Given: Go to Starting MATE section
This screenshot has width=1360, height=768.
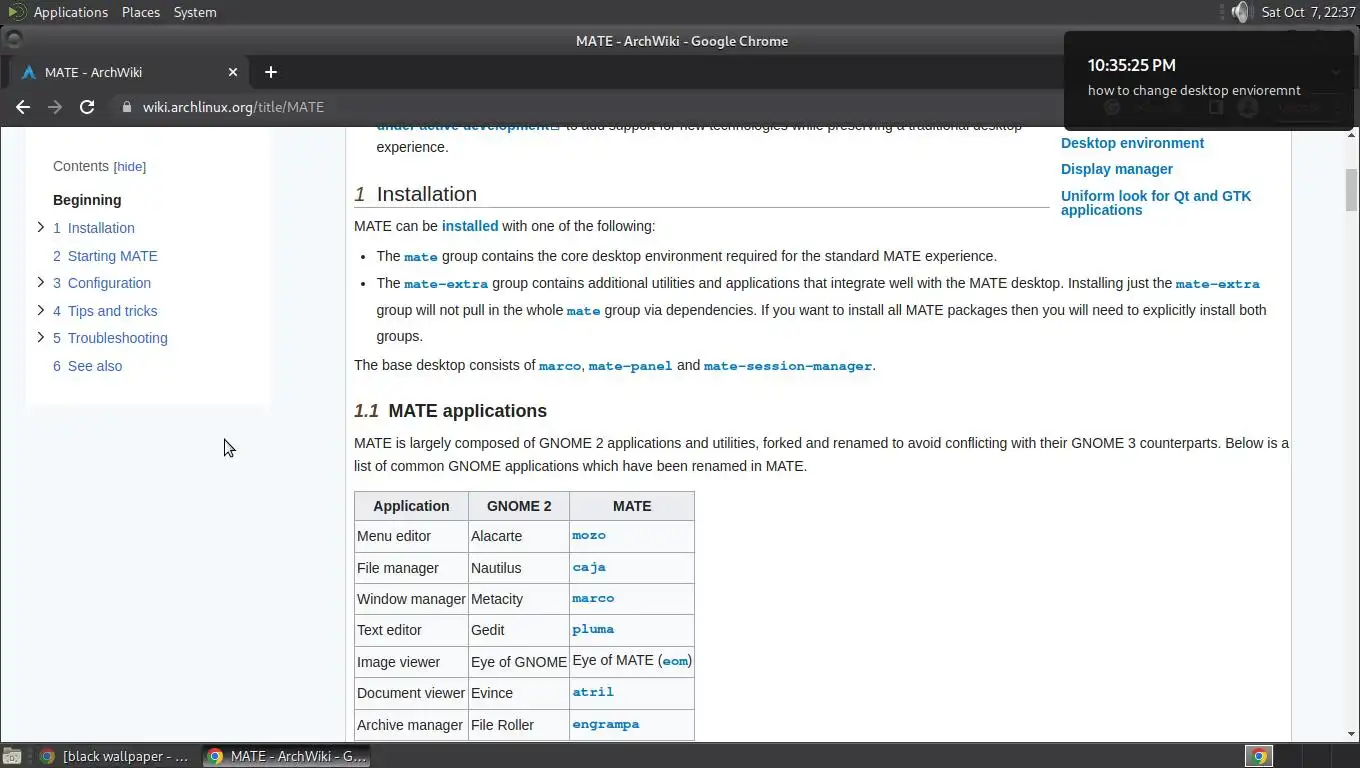Looking at the screenshot, I should pyautogui.click(x=105, y=256).
